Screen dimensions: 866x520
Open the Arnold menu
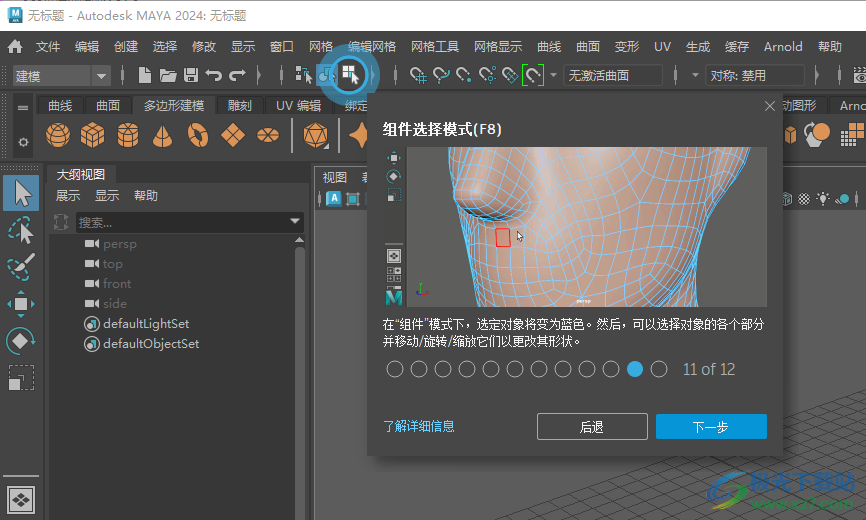click(x=783, y=47)
